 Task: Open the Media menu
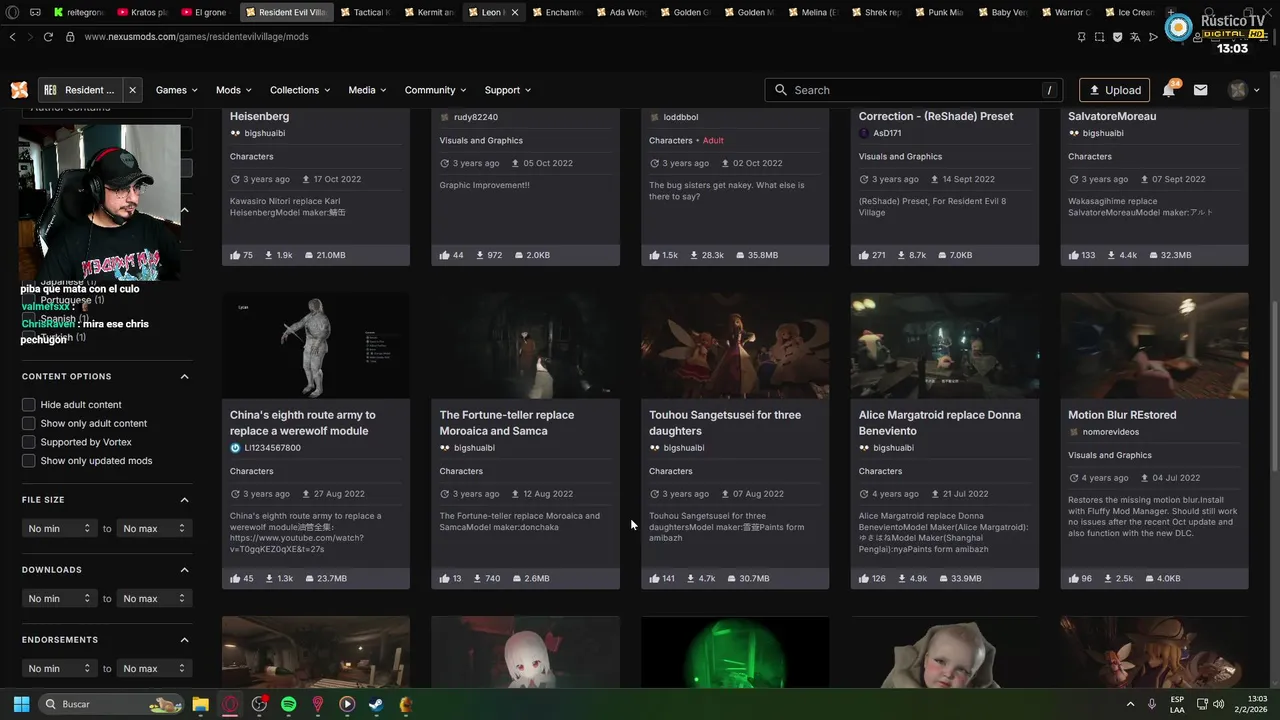367,90
